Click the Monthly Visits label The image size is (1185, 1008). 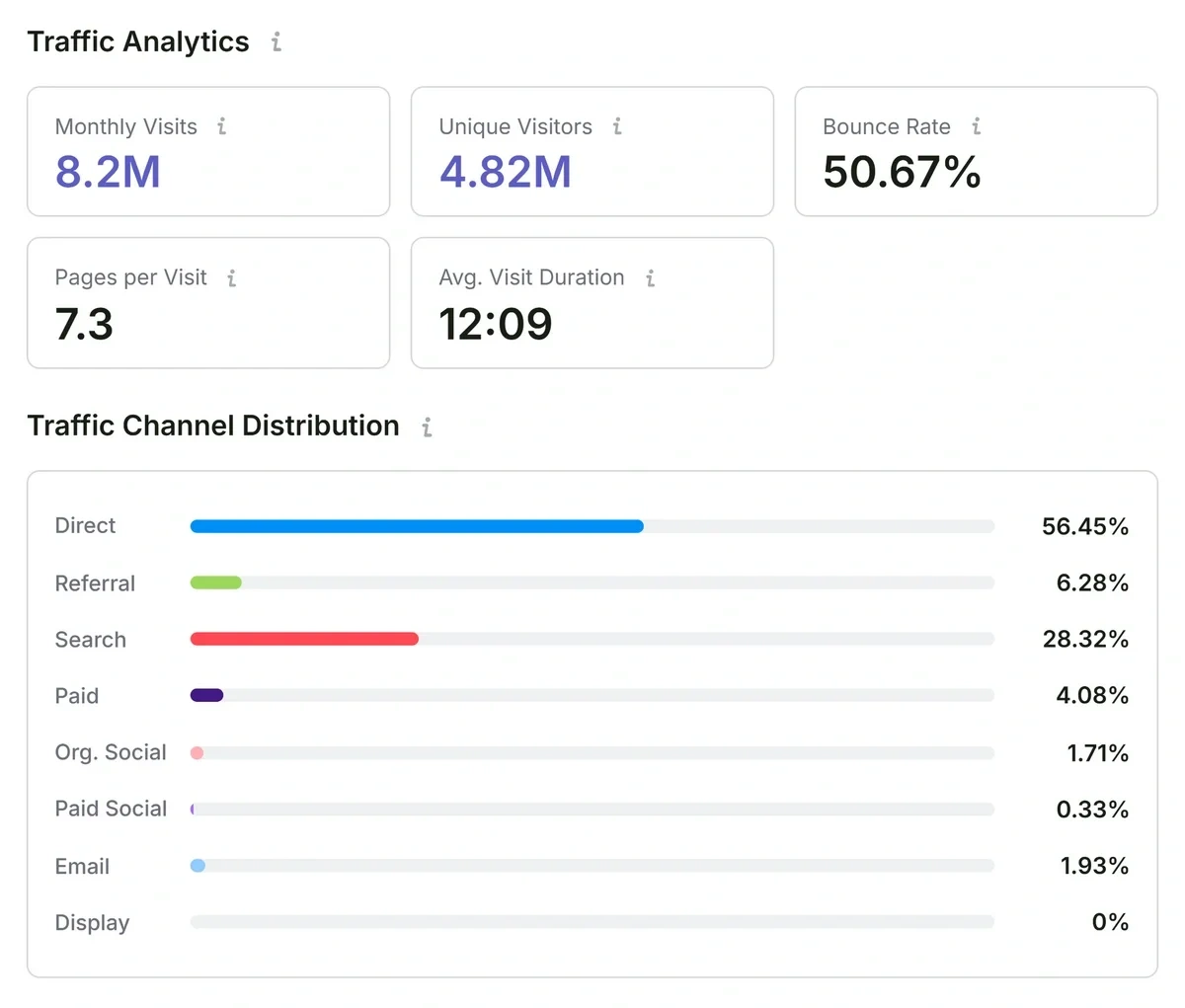tap(126, 126)
